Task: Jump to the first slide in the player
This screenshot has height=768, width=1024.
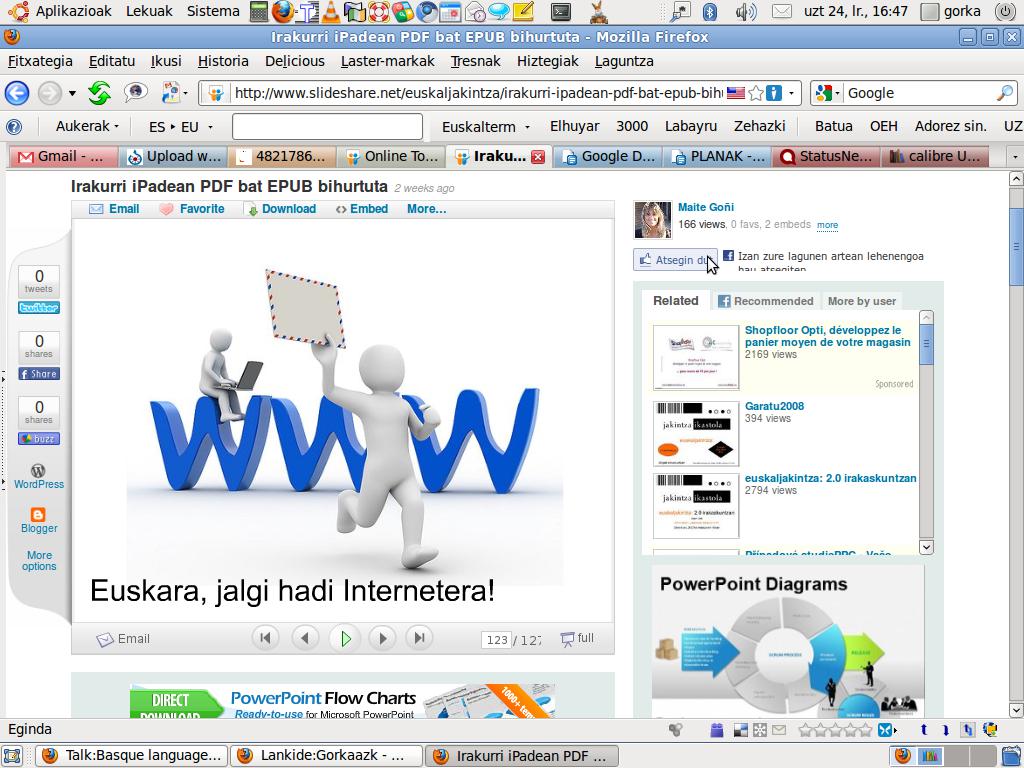Action: (x=265, y=638)
